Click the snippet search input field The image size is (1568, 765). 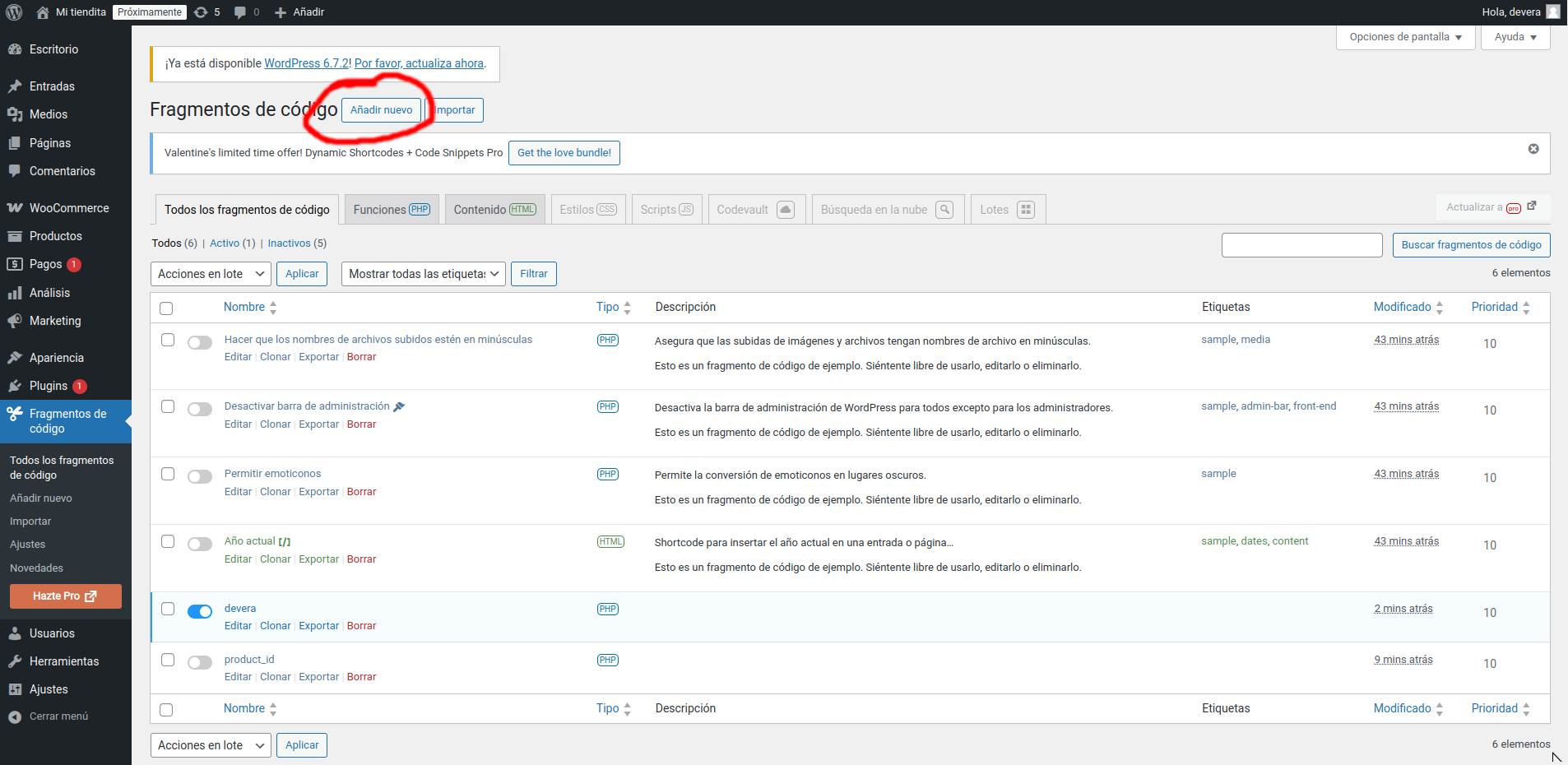pyautogui.click(x=1301, y=245)
